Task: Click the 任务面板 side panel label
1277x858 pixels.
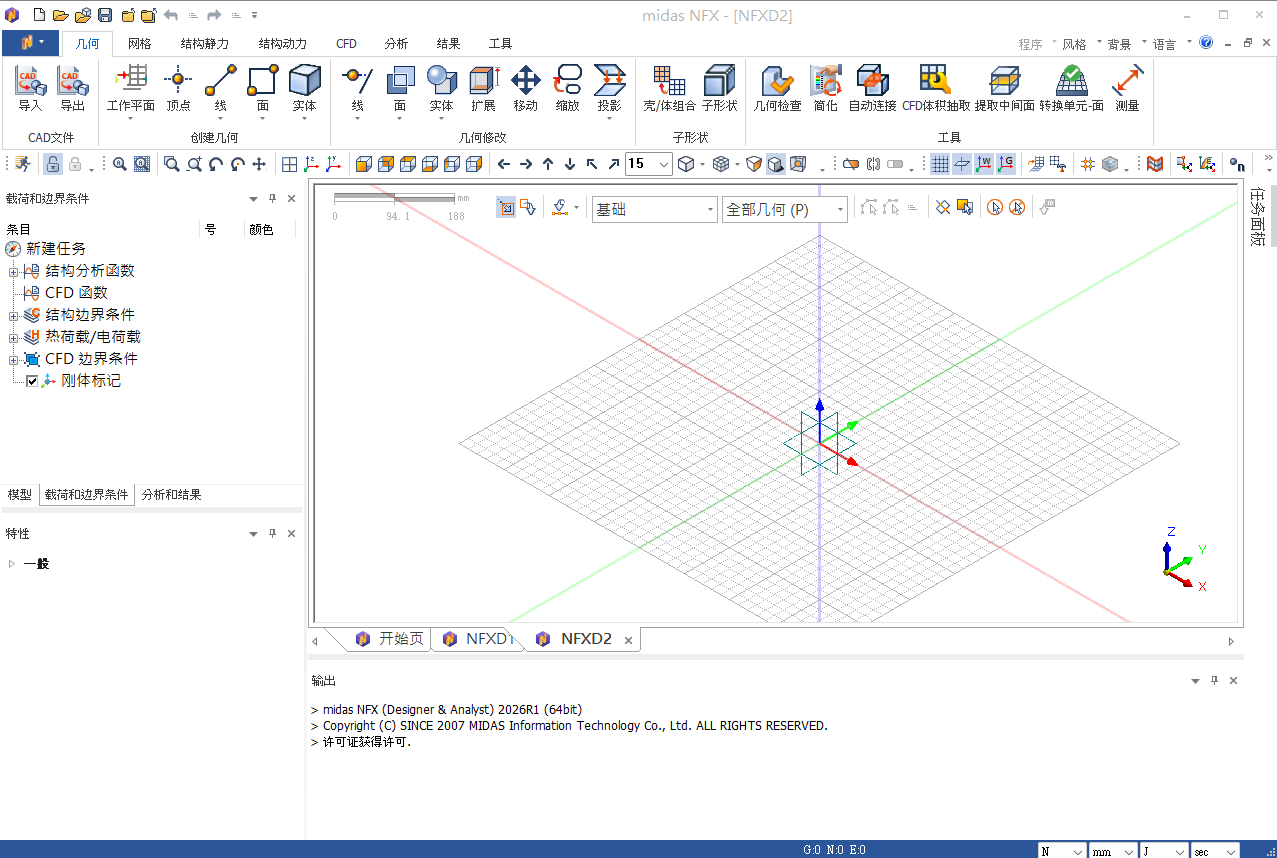Action: [1257, 217]
